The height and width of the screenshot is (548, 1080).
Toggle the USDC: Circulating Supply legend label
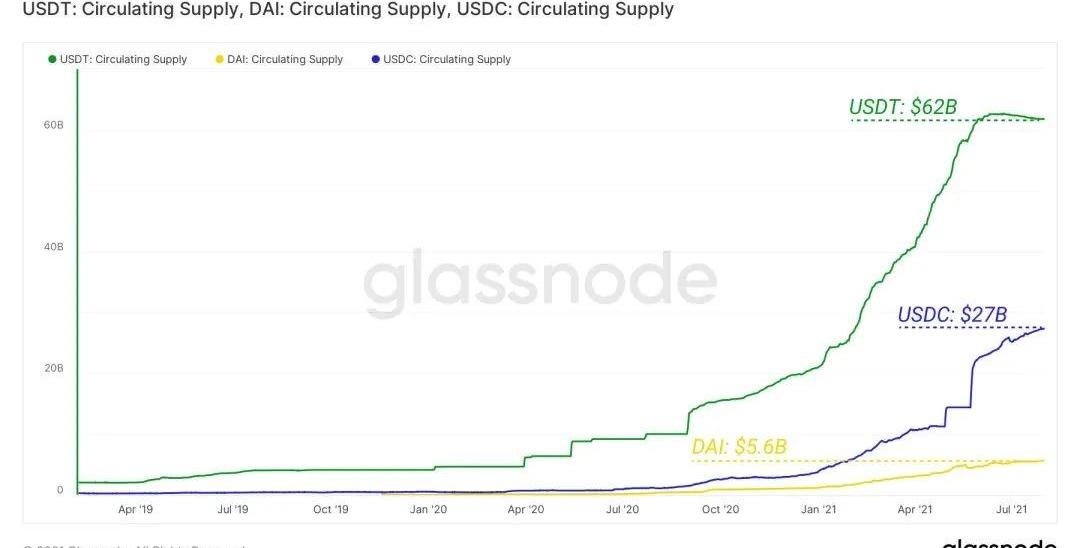pos(446,60)
